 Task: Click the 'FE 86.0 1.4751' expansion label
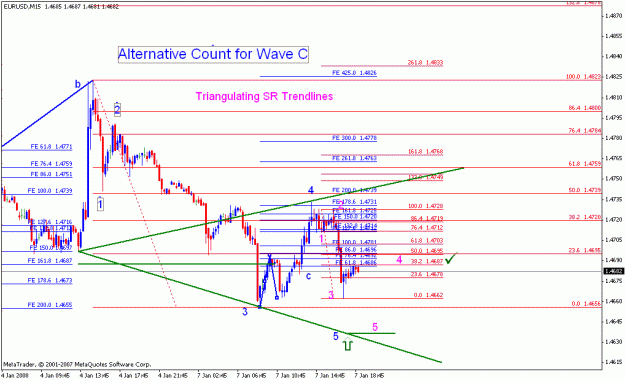pyautogui.click(x=51, y=174)
